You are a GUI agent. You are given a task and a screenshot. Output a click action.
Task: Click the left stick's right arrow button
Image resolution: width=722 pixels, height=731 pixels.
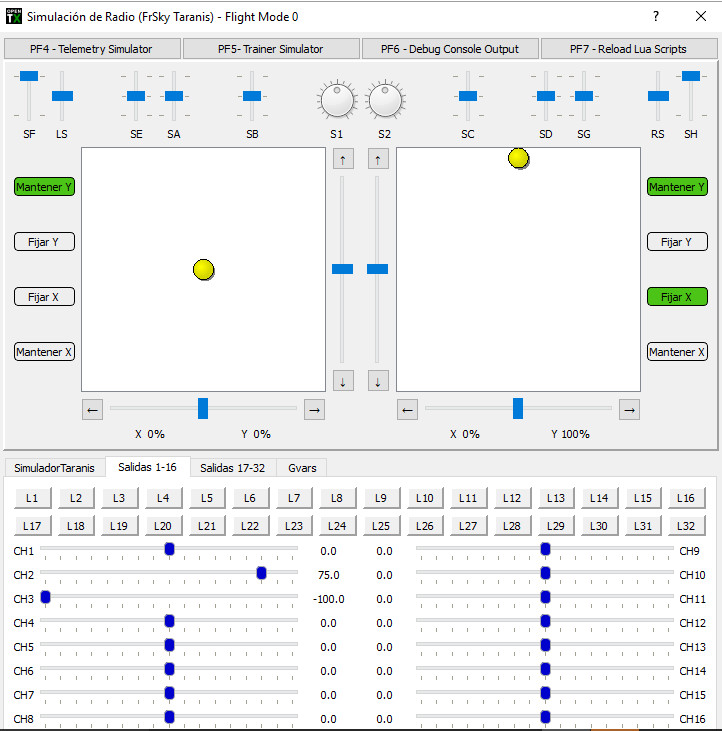pyautogui.click(x=314, y=409)
